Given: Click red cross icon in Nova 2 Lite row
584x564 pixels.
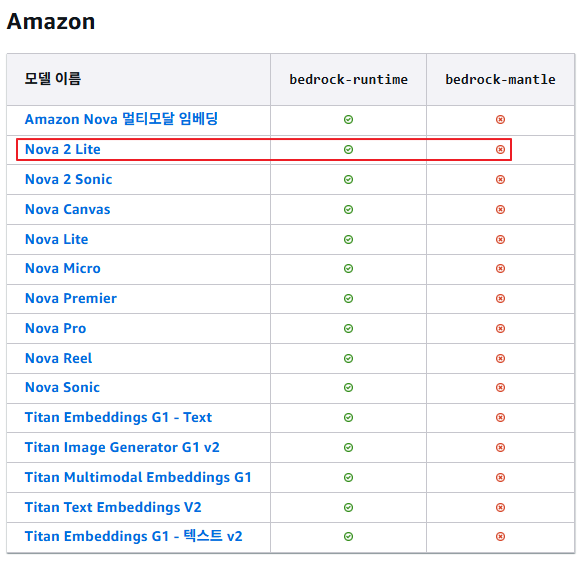Looking at the screenshot, I should [x=500, y=149].
